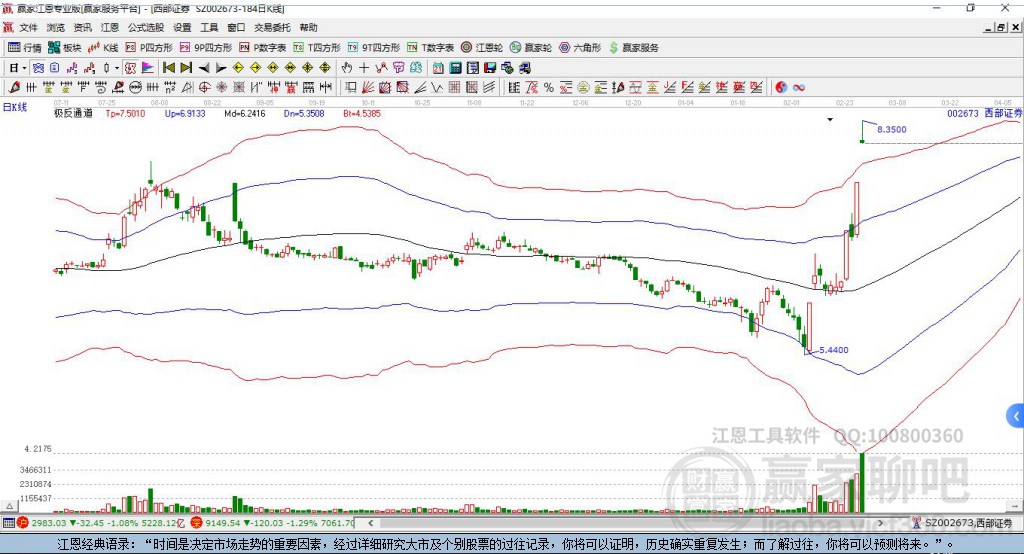
Task: Open the 9P四方形 tool
Action: (x=206, y=48)
